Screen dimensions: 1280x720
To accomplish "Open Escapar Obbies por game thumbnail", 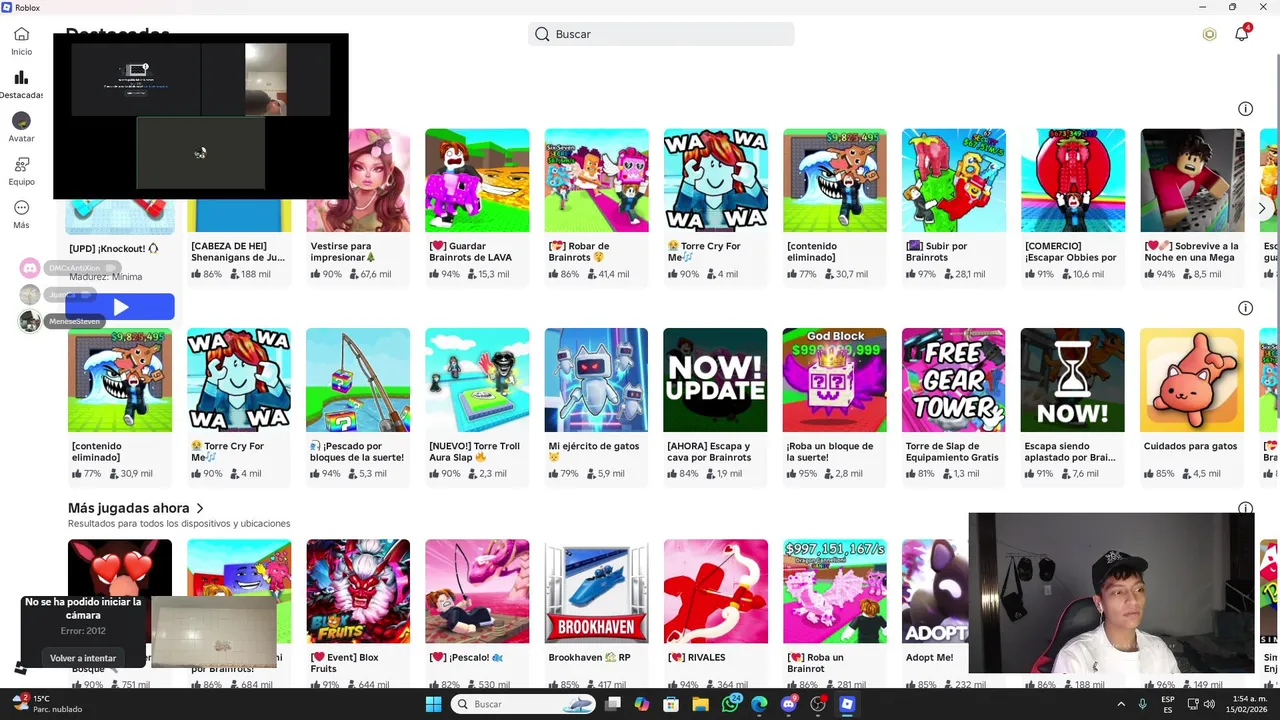I will pos(1073,180).
